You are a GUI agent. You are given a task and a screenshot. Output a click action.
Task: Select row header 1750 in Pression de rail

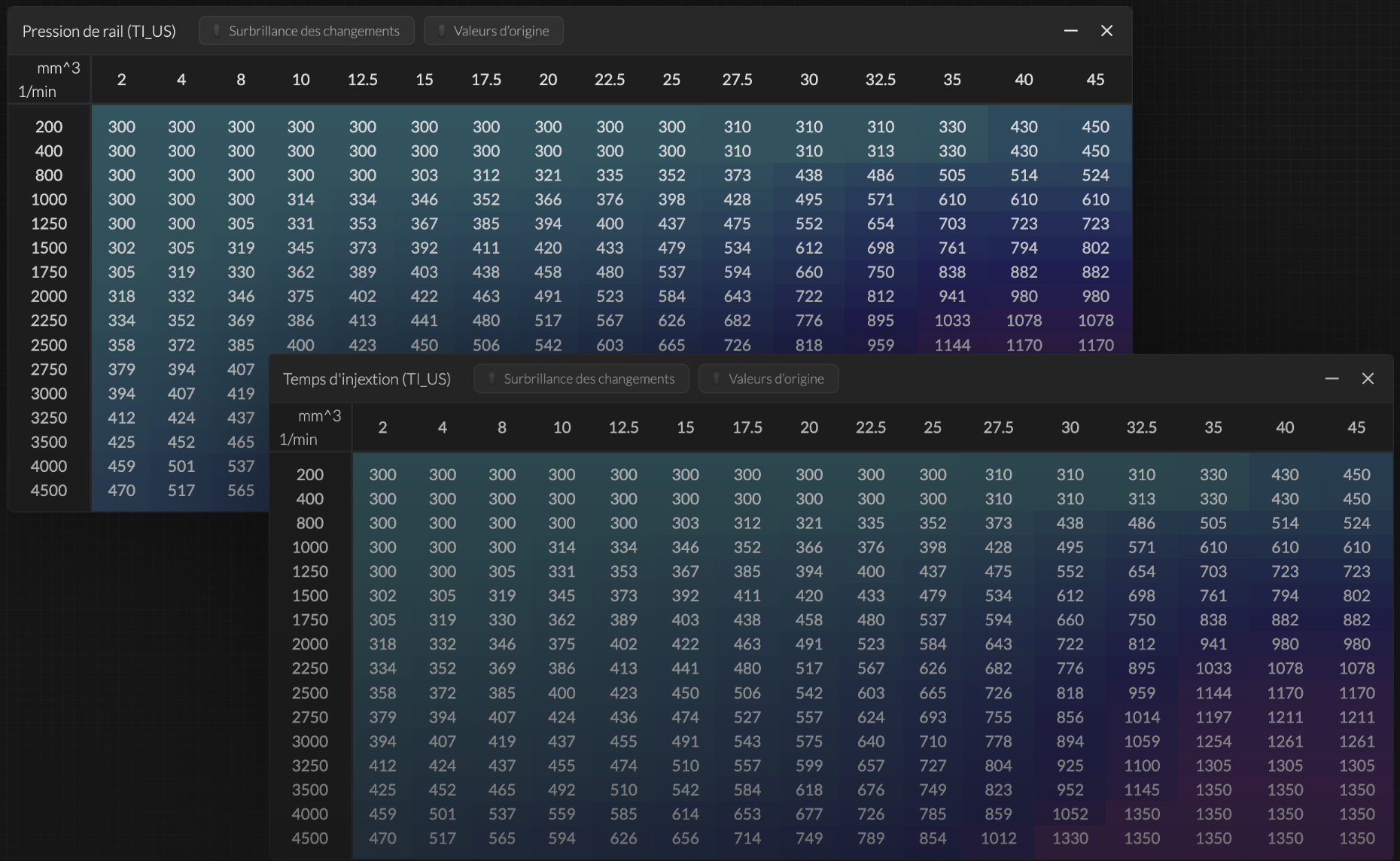click(49, 272)
